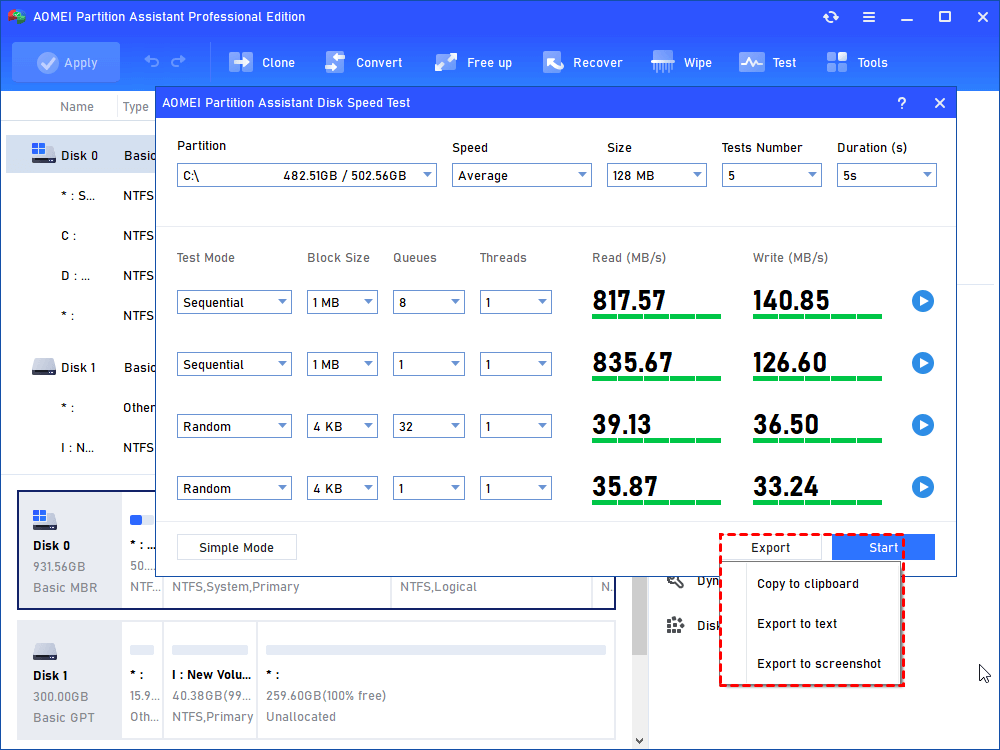
Task: Choose Copy to clipboard from Export menu
Action: (807, 584)
